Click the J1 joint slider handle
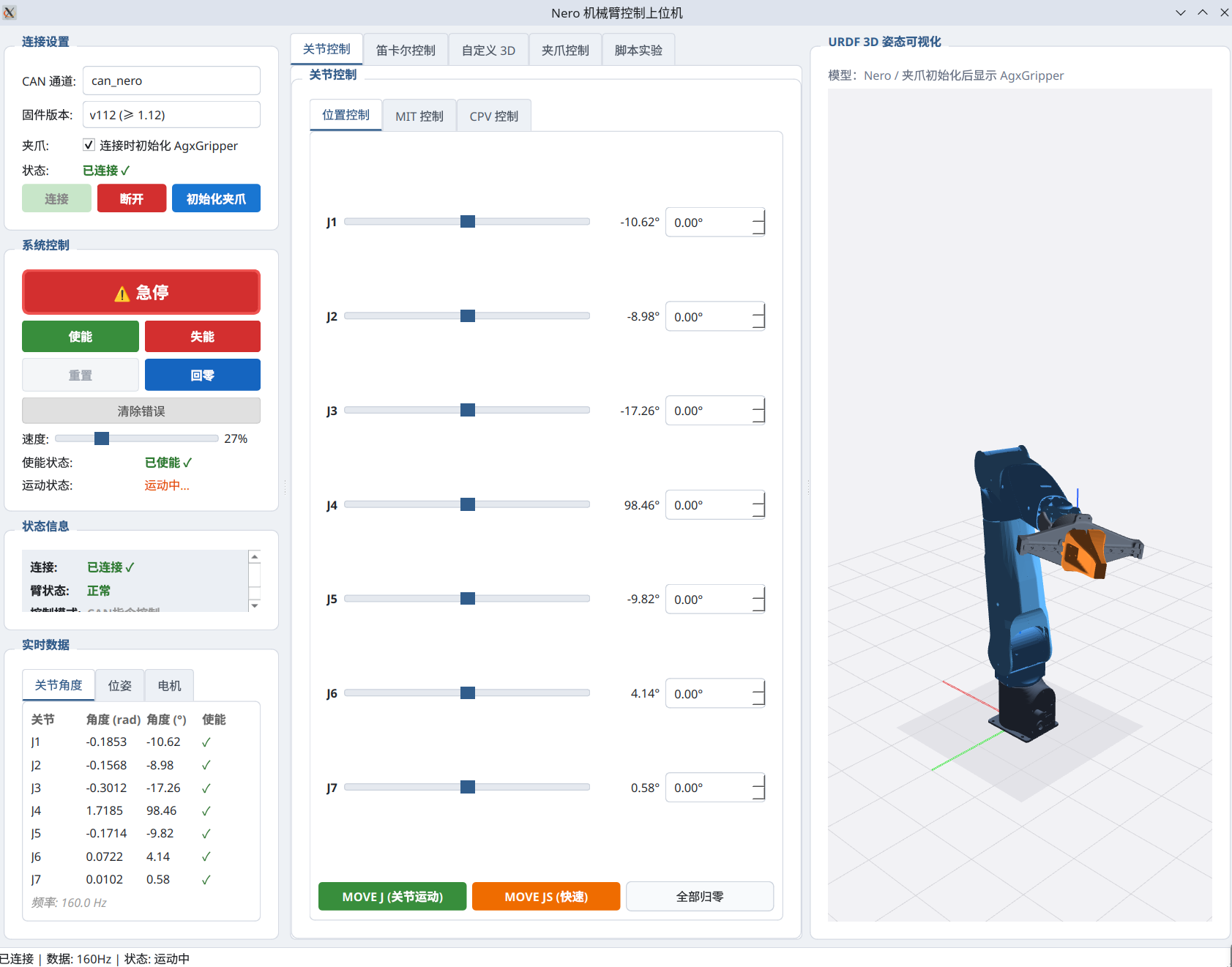This screenshot has height=967, width=1232. tap(468, 222)
